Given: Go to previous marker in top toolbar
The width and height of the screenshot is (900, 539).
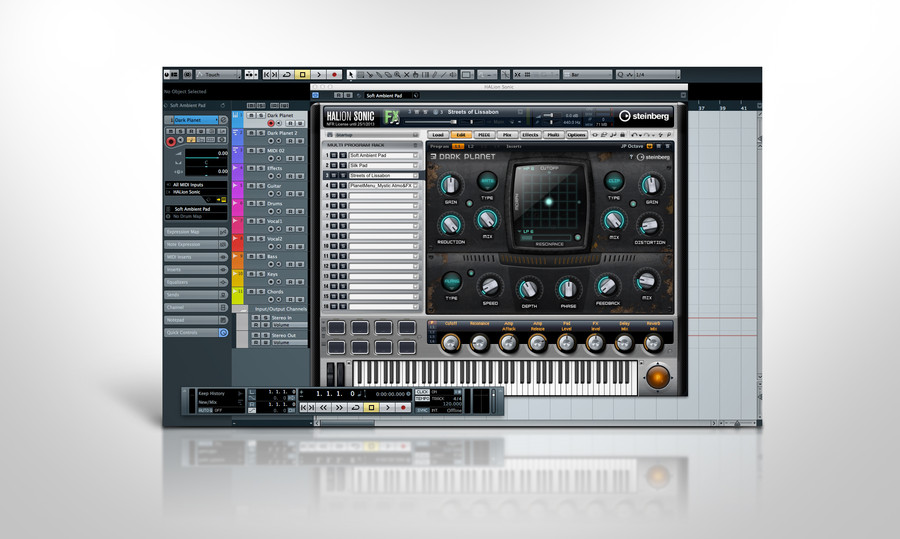Looking at the screenshot, I should pyautogui.click(x=266, y=75).
